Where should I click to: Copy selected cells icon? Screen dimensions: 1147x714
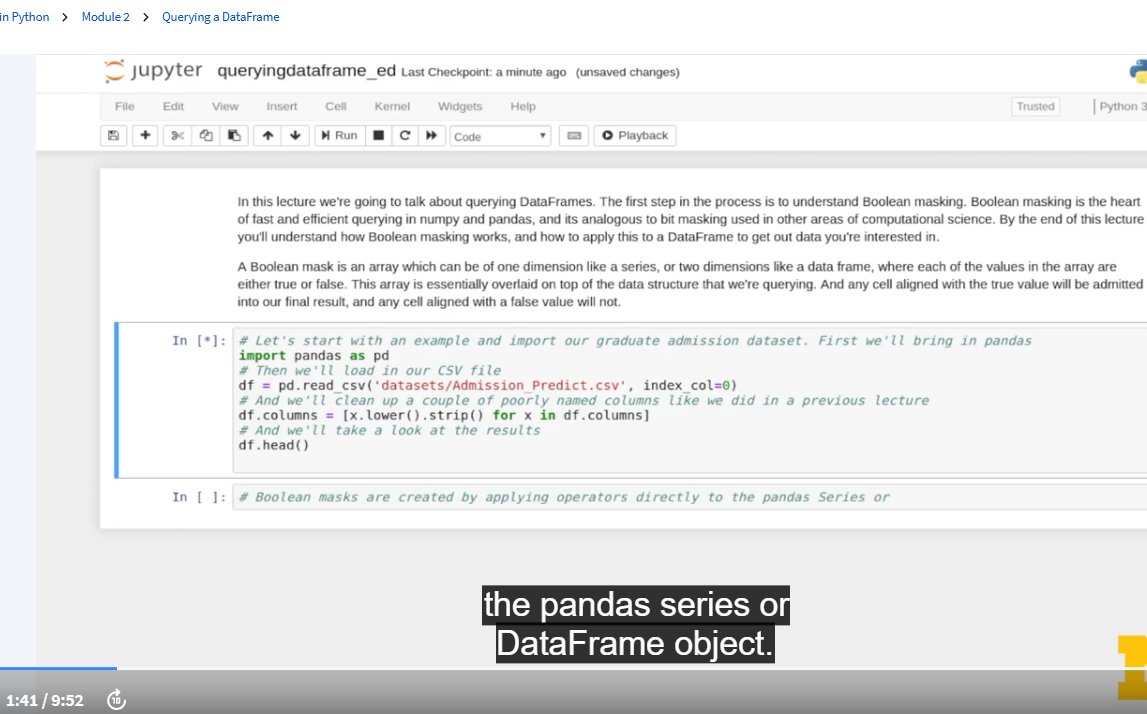point(206,135)
